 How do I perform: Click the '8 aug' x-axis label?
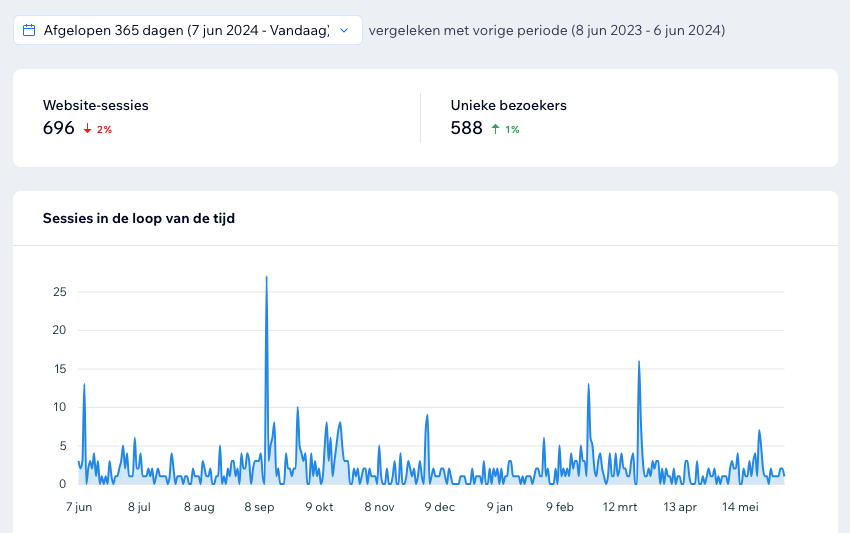(199, 507)
